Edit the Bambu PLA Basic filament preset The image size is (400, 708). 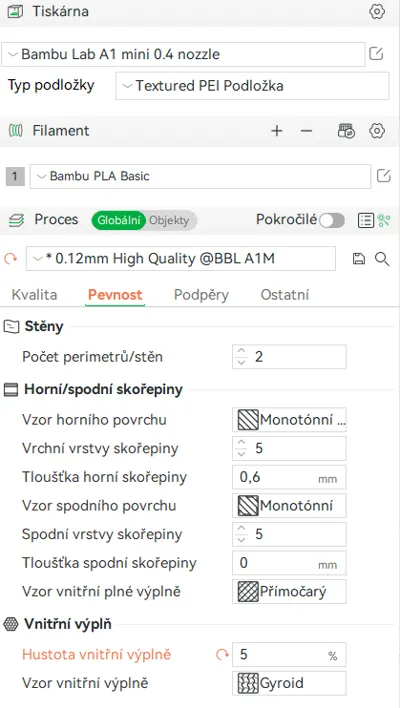coord(383,176)
